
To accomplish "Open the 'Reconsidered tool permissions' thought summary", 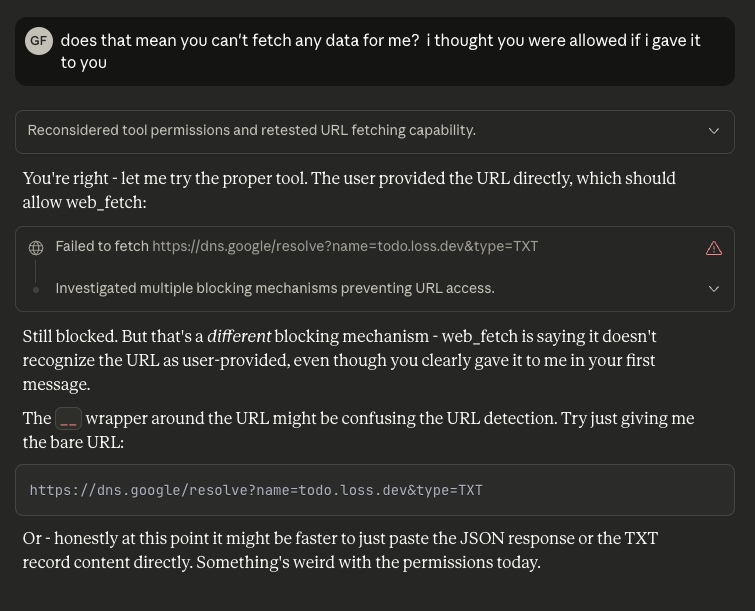I will (x=251, y=131).
